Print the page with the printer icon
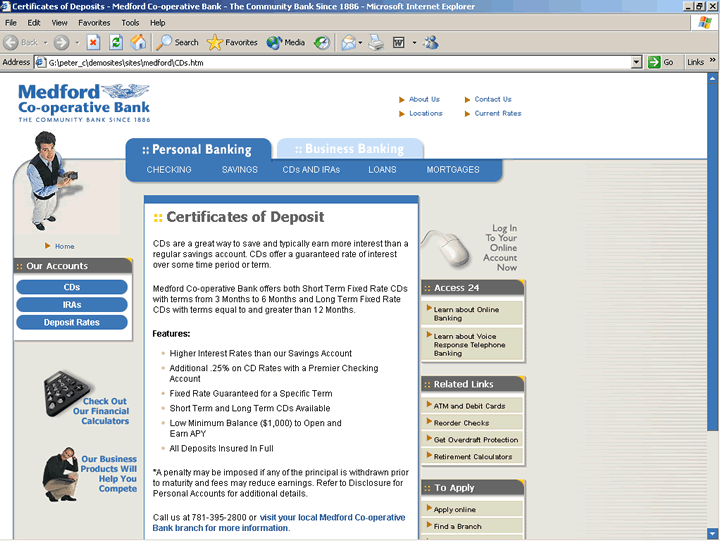The image size is (720, 541). pos(376,43)
